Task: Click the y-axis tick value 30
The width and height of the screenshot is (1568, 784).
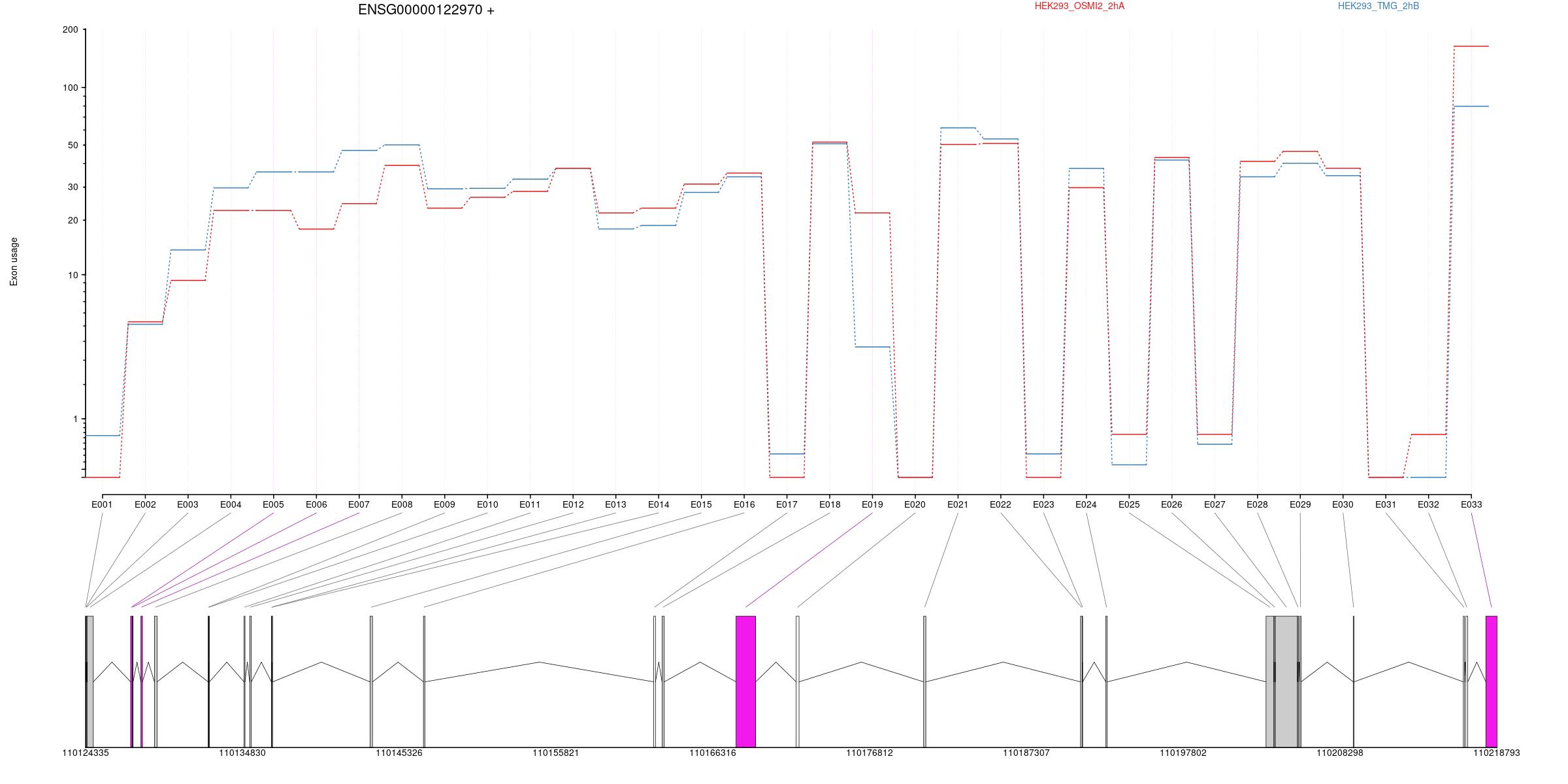Action: coord(73,187)
